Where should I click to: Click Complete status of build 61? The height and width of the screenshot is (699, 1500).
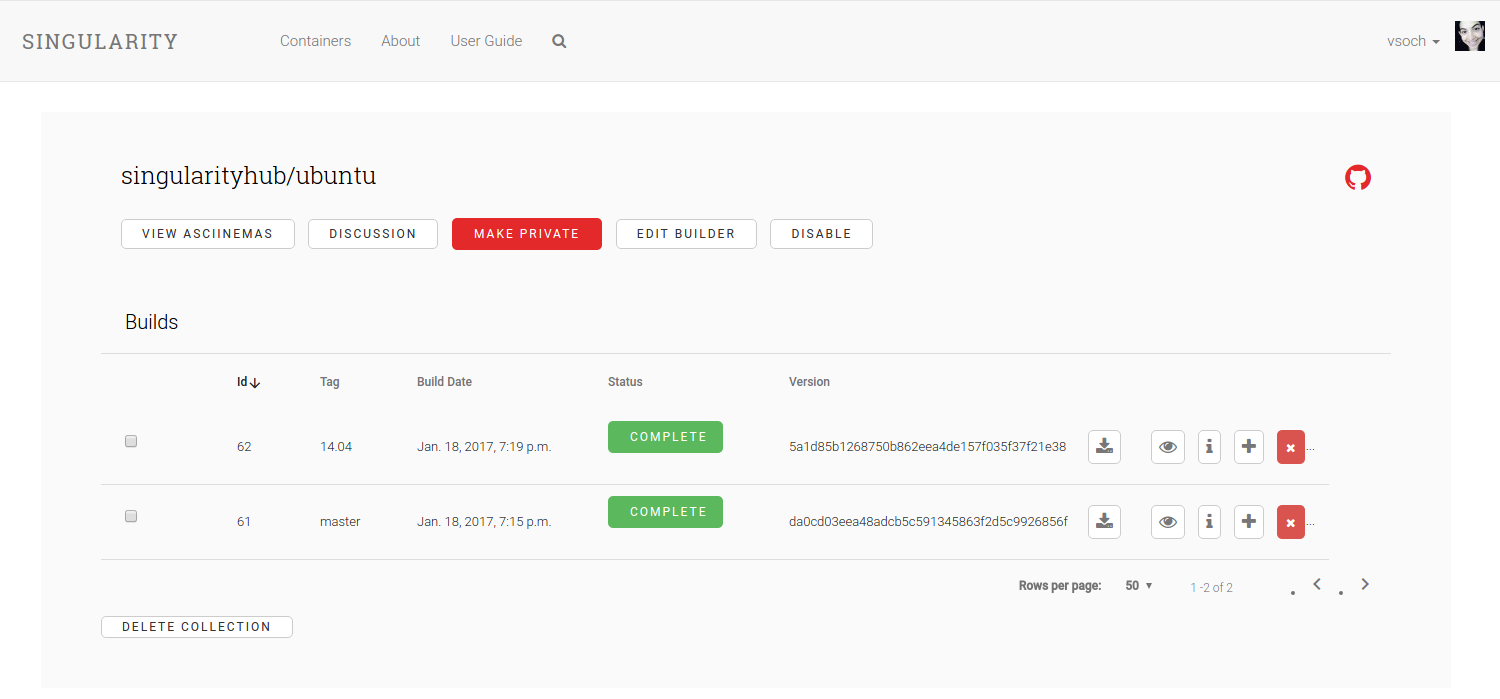[x=665, y=512]
